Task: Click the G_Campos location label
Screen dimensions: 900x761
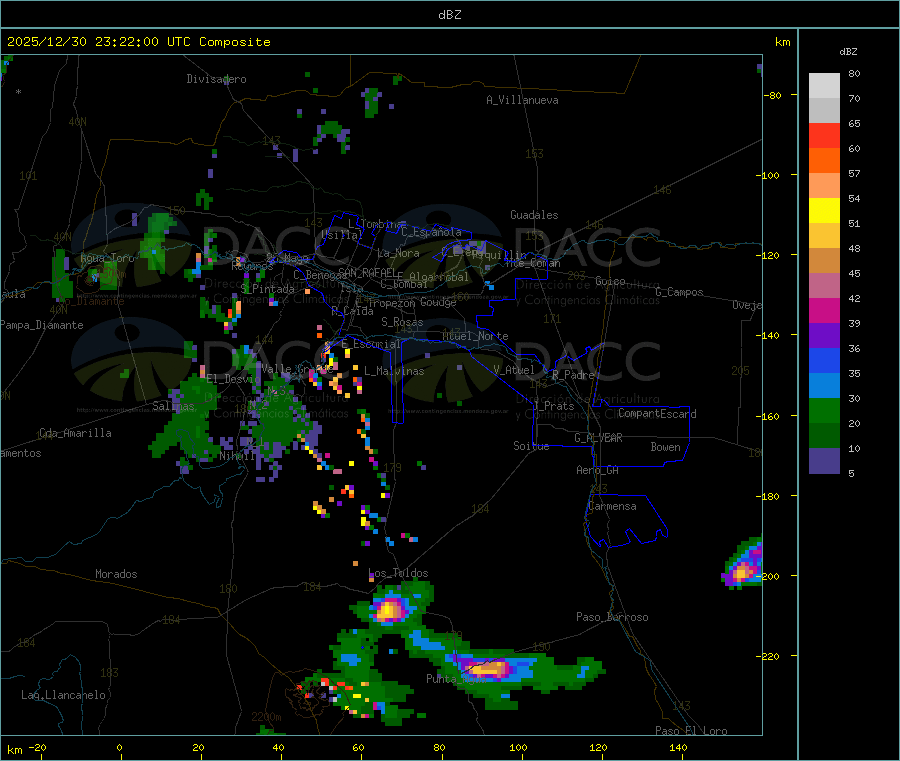Action: (680, 292)
